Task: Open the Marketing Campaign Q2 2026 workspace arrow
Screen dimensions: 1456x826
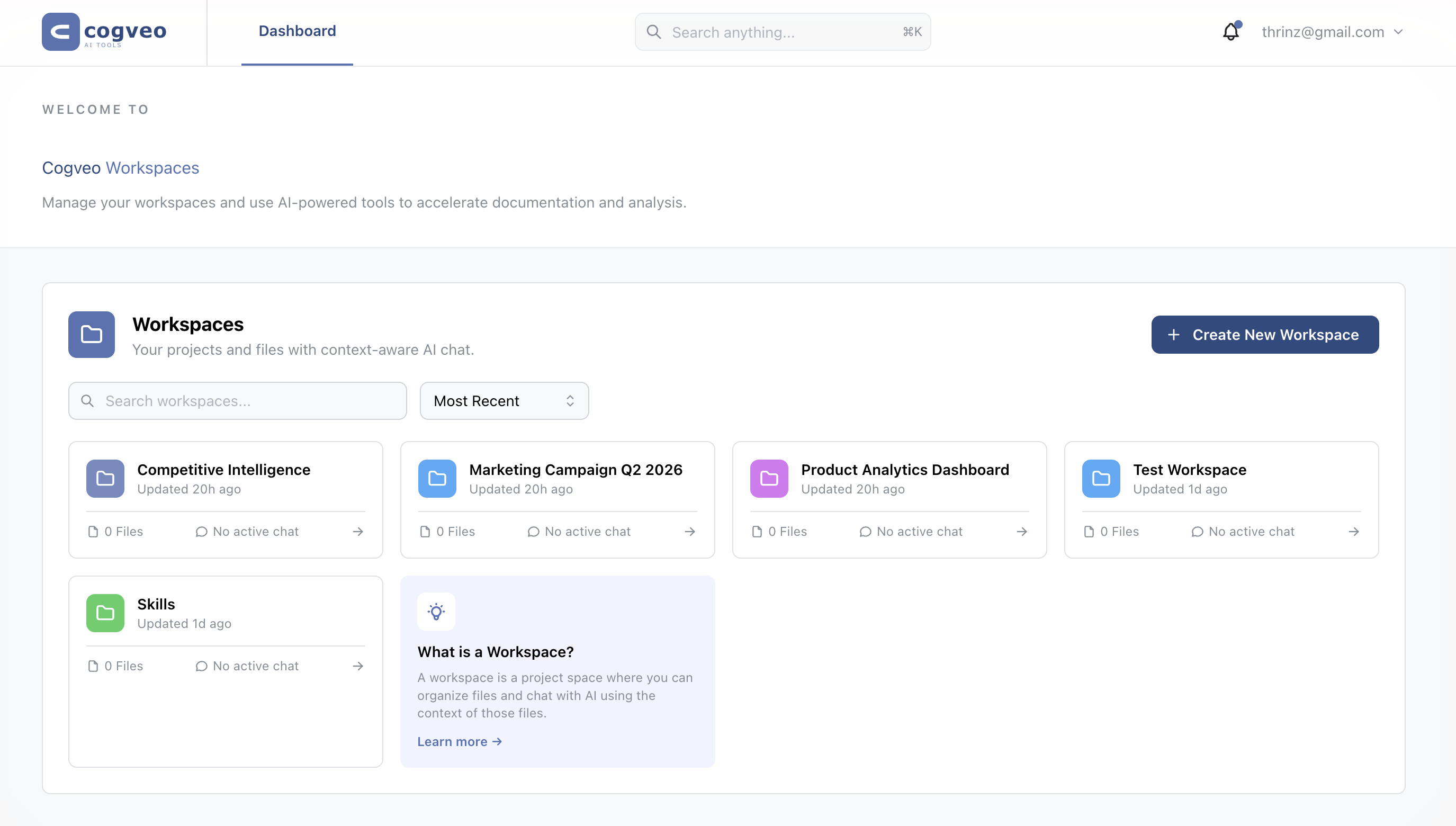Action: 690,531
